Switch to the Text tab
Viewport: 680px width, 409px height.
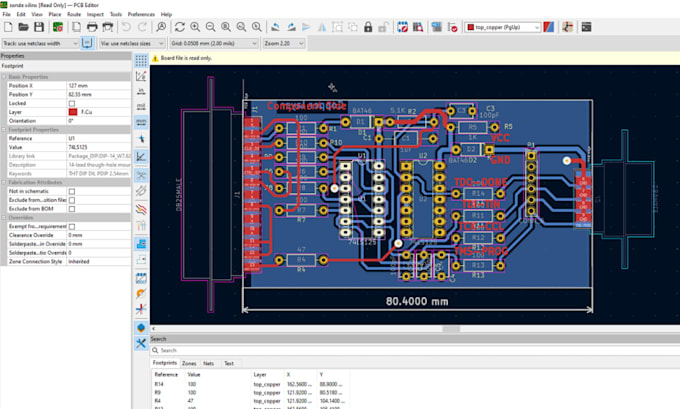click(229, 363)
